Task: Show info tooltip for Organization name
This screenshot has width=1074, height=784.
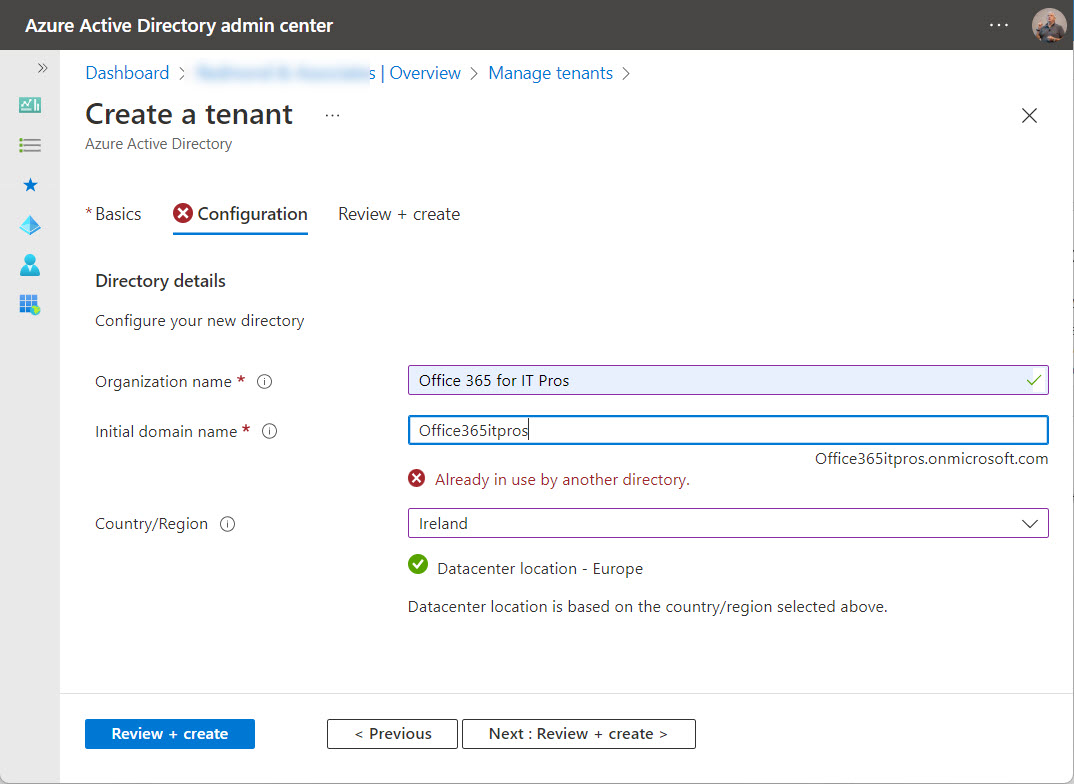Action: [x=264, y=382]
